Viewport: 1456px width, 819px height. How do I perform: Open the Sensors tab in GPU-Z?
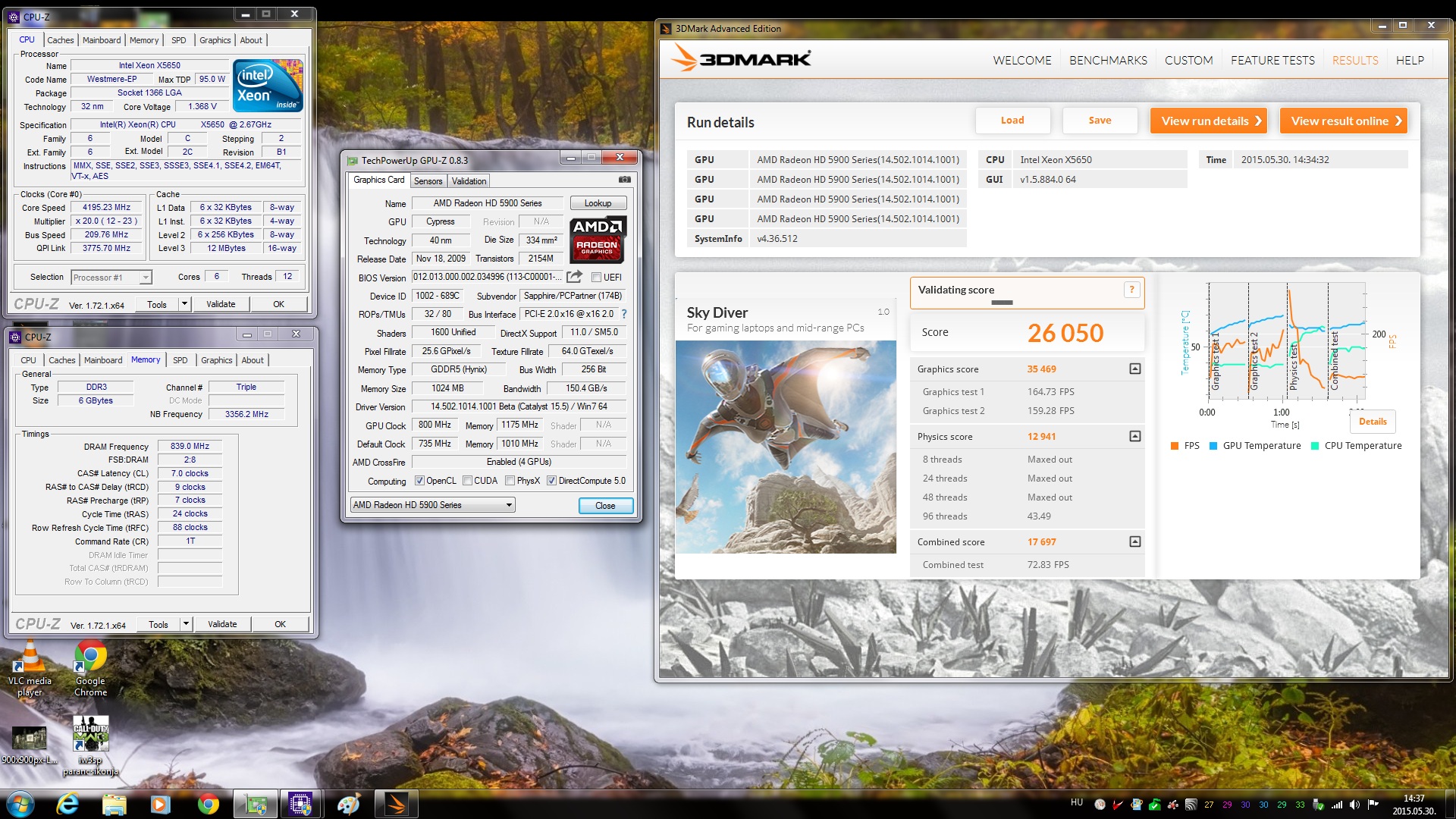428,181
